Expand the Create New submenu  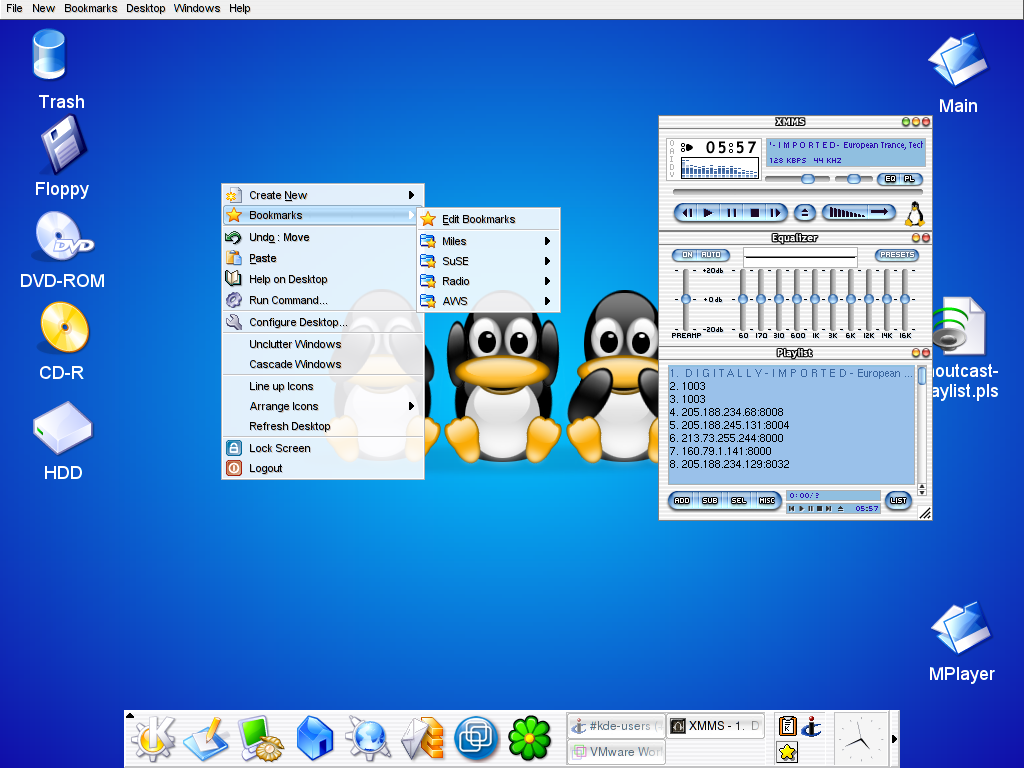pos(323,195)
